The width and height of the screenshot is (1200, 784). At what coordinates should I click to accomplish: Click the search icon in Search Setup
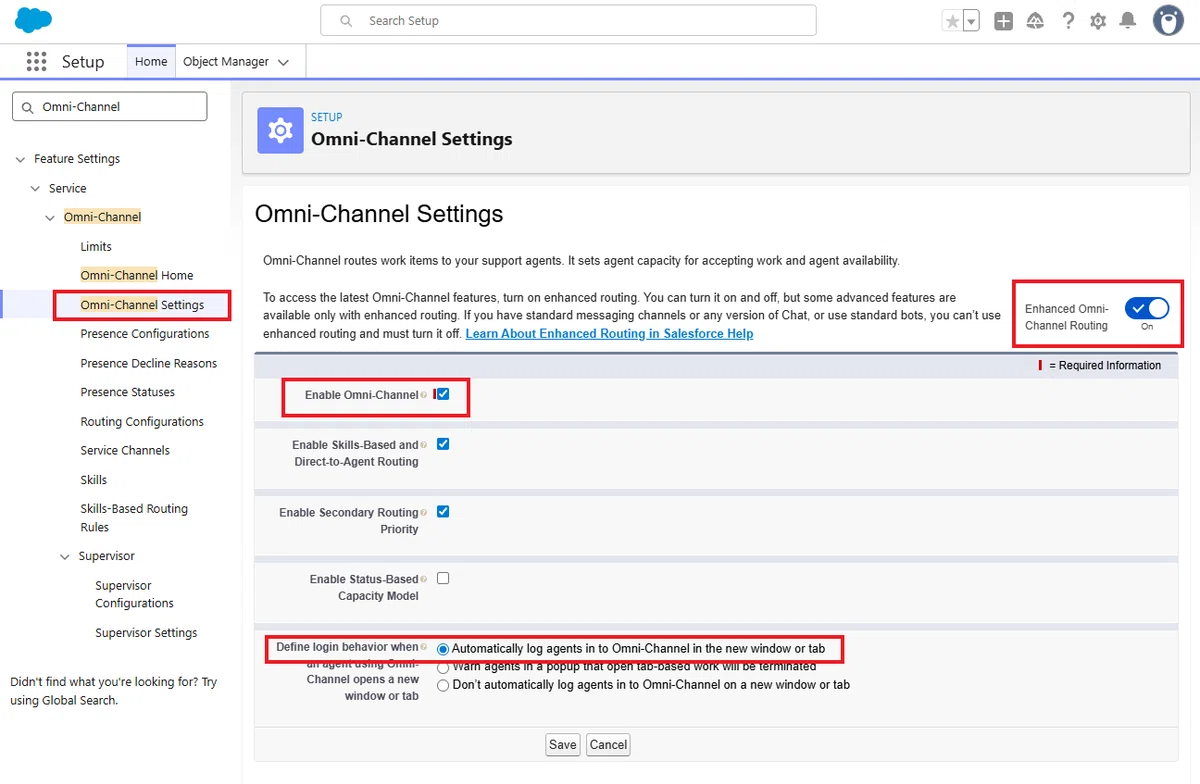click(346, 21)
